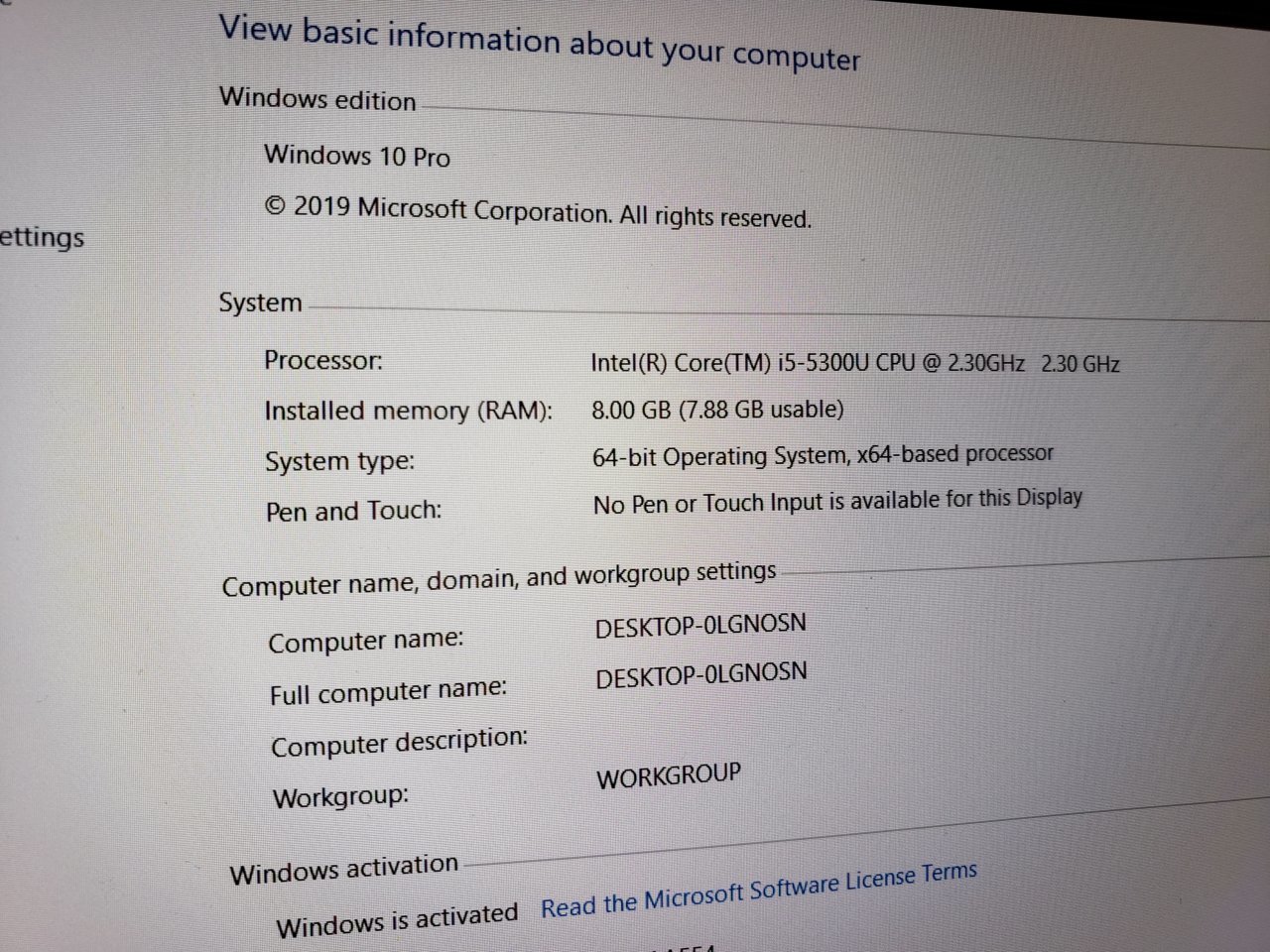This screenshot has height=952, width=1270.
Task: Click the 'Windows is activated' status text
Action: click(x=397, y=920)
